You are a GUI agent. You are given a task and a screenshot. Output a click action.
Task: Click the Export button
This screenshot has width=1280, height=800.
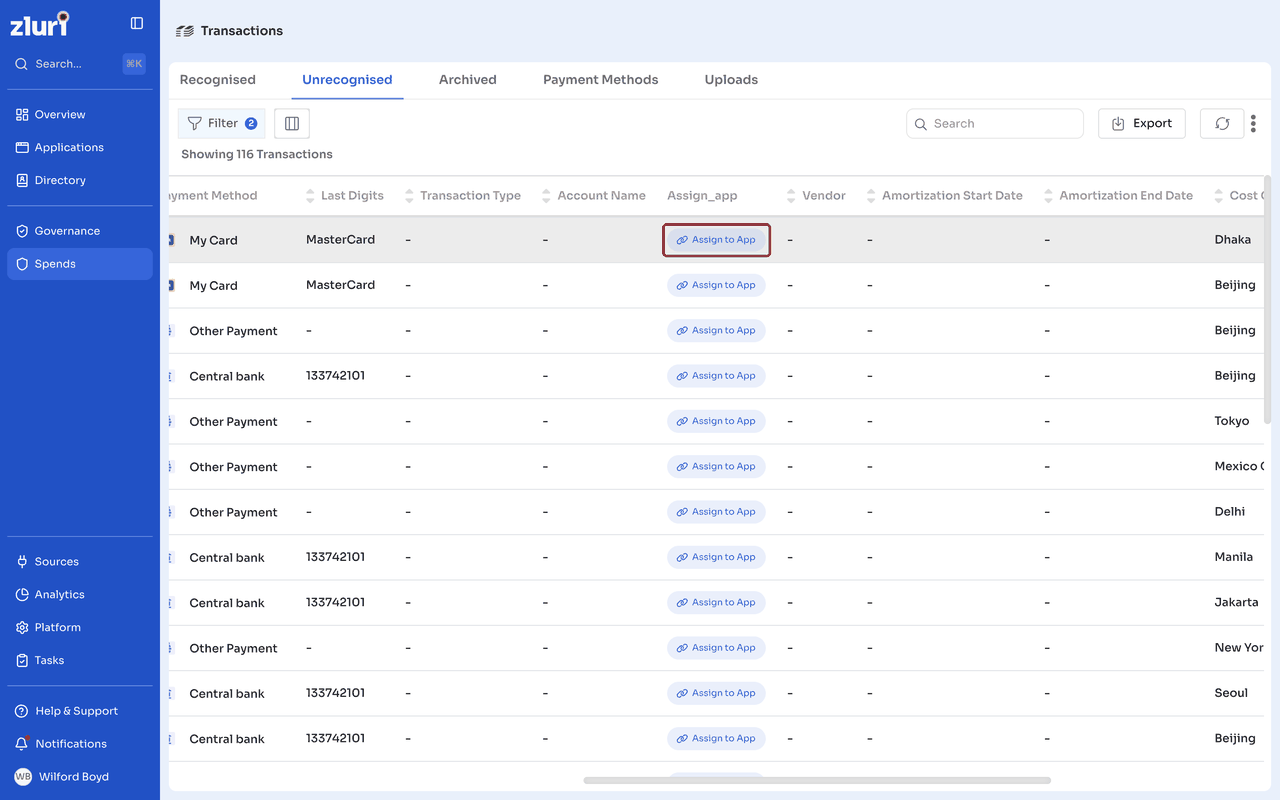(x=1142, y=124)
